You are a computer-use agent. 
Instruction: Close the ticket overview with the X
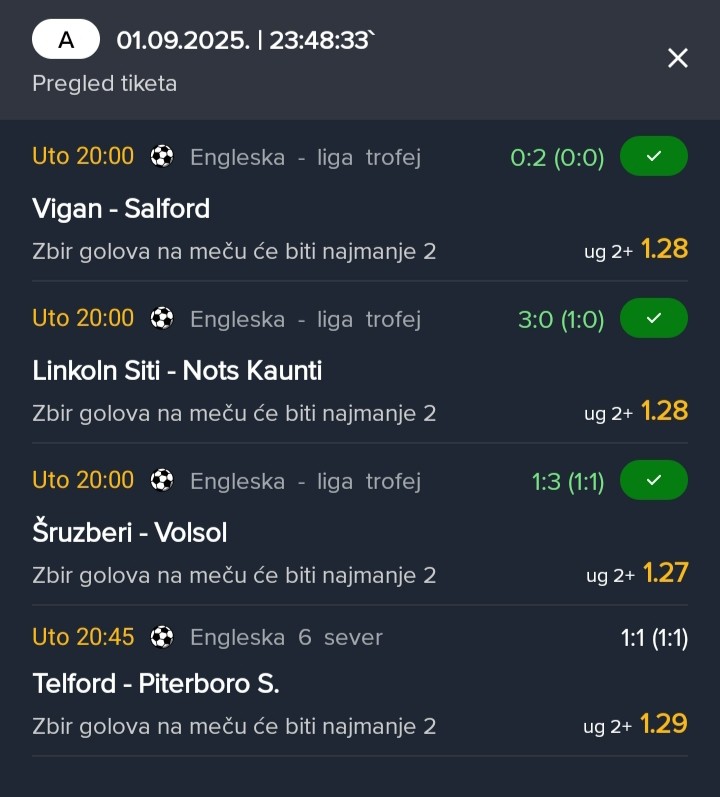coord(677,58)
